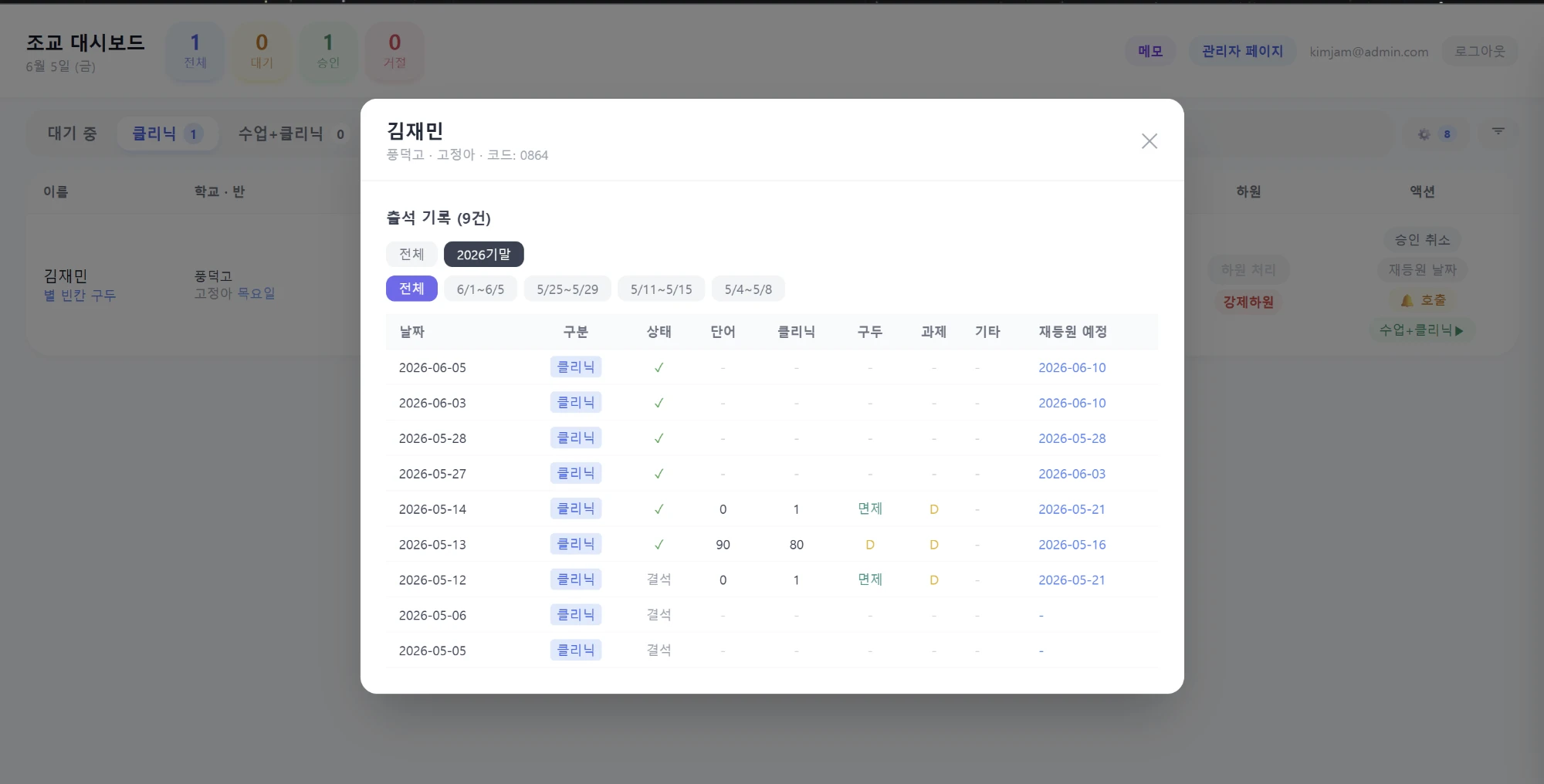Image resolution: width=1544 pixels, height=784 pixels.
Task: Show all weeks with purple 전체 chip
Action: (411, 289)
